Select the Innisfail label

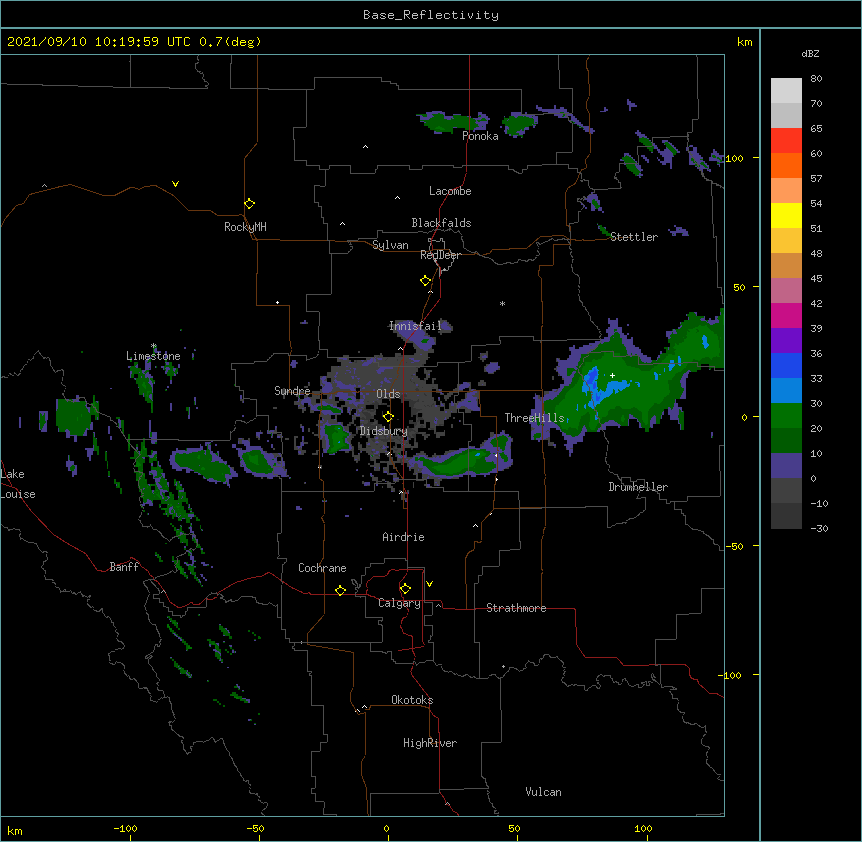415,326
